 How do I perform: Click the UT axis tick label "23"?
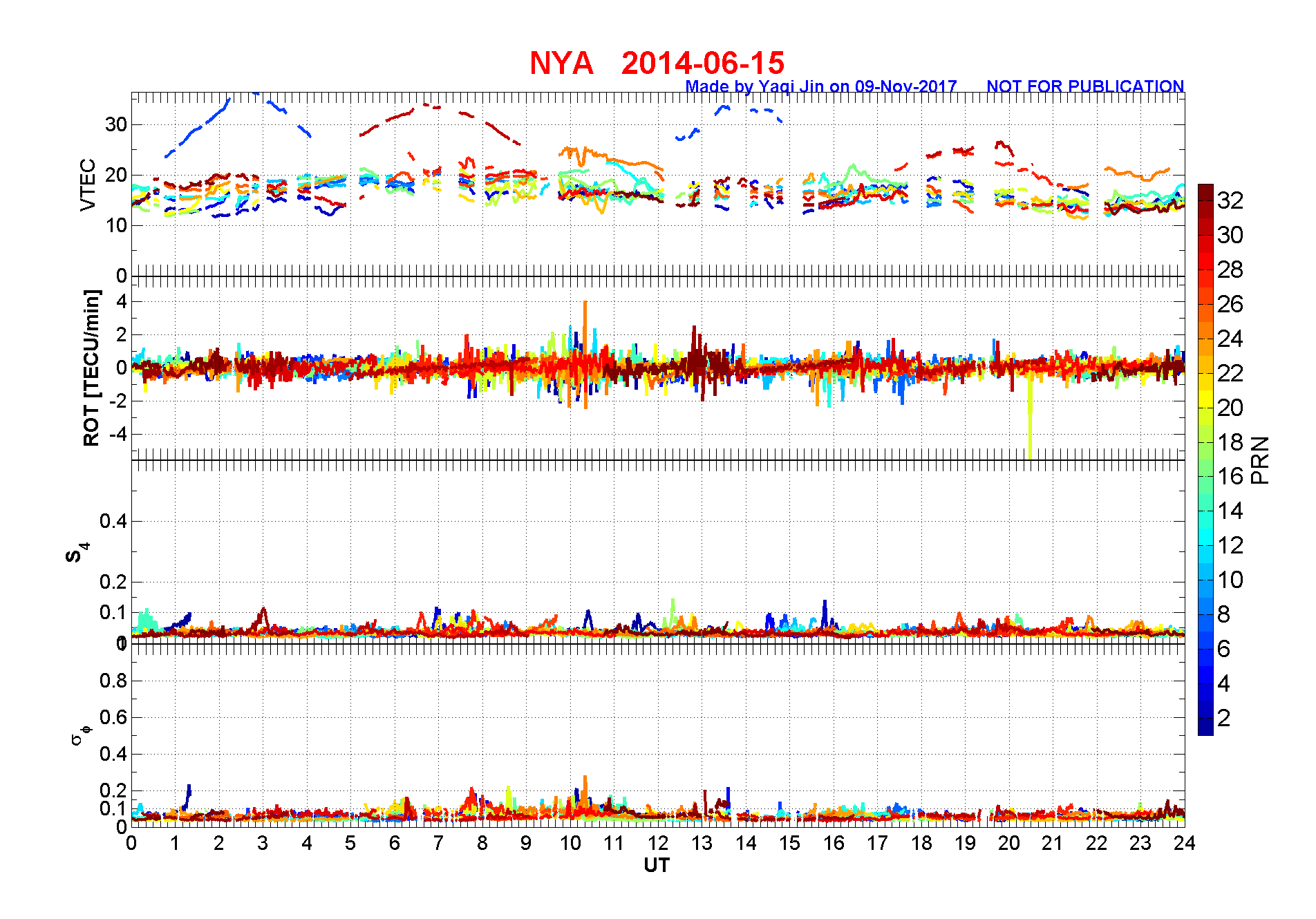(1140, 843)
